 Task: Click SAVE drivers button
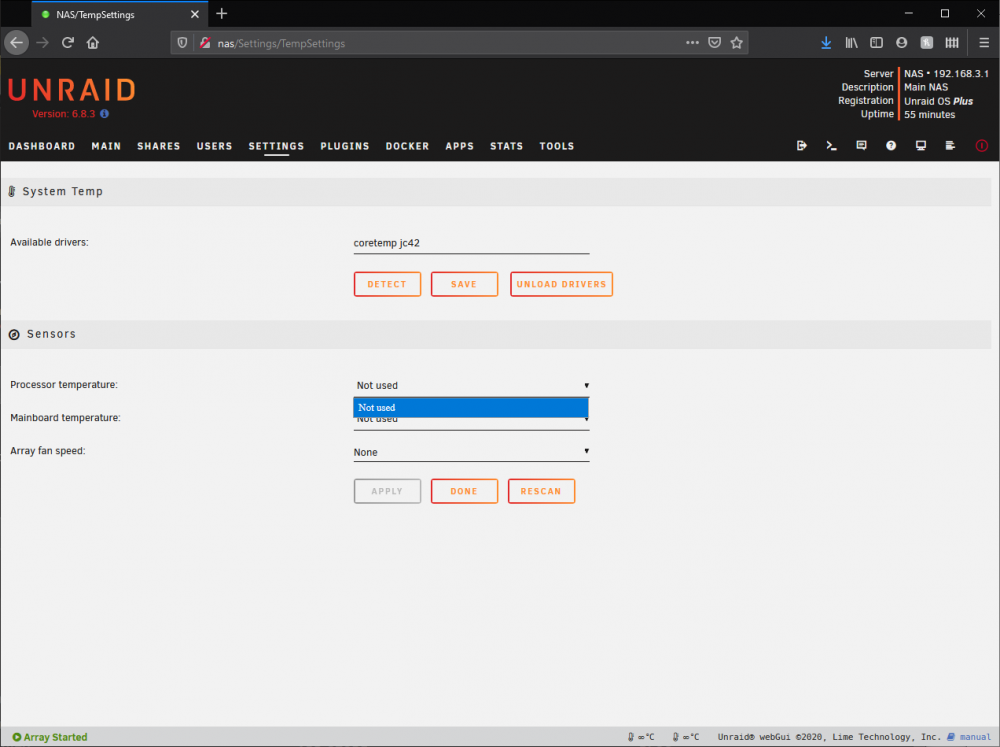tap(464, 284)
